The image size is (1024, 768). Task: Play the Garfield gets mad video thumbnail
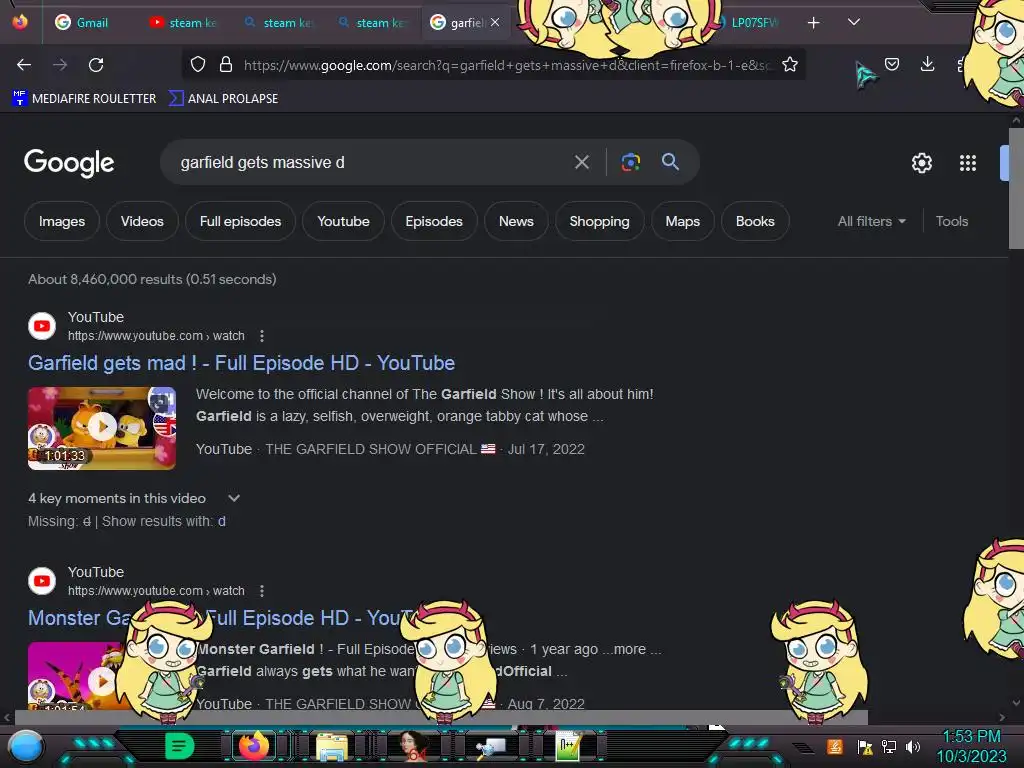102,428
